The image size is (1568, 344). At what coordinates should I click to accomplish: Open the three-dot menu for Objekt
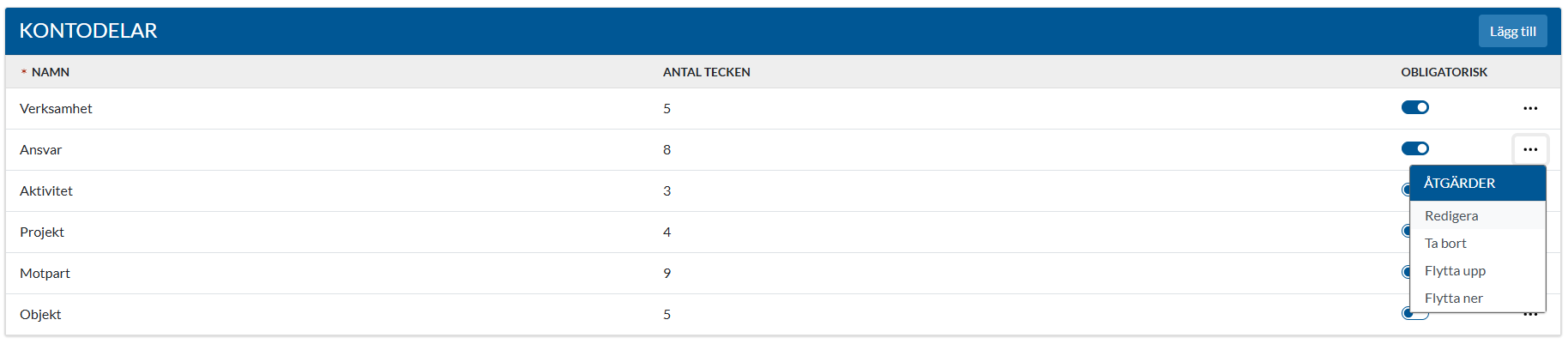tap(1530, 315)
